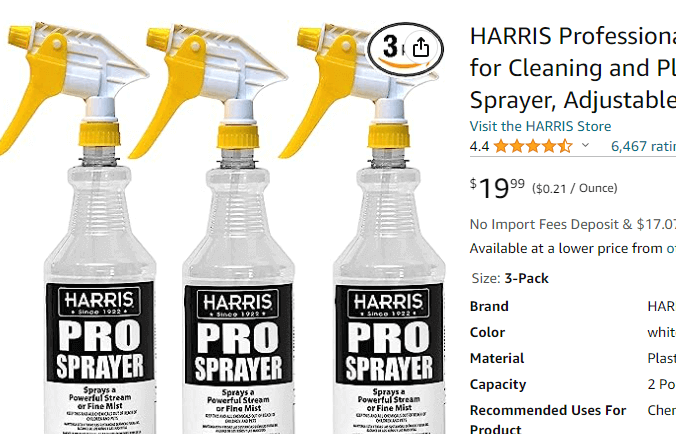676x434 pixels.
Task: Click the HARRIS Professional product title
Action: [x=573, y=68]
